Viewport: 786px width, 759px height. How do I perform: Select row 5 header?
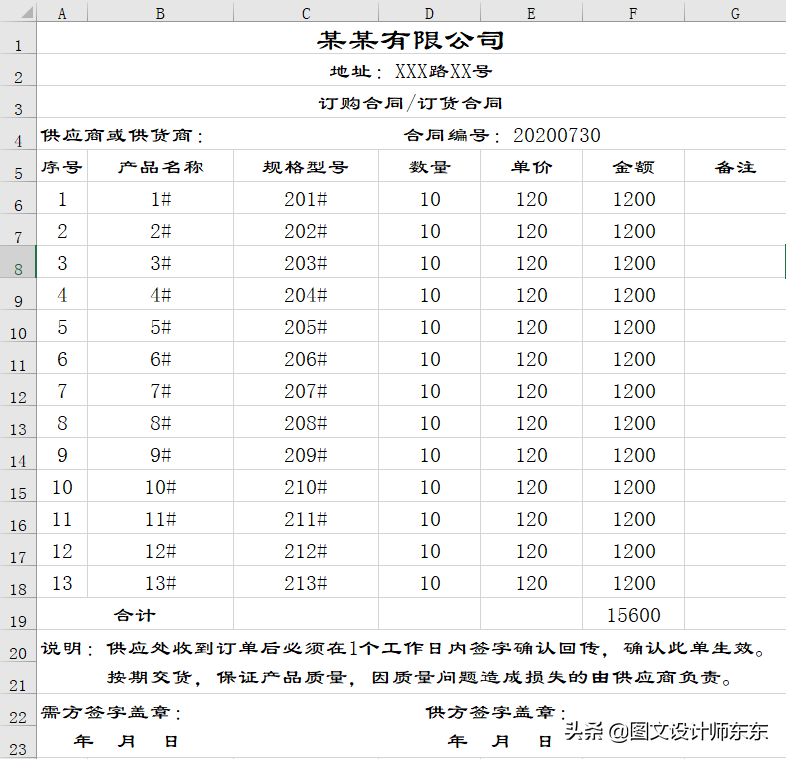(x=18, y=166)
